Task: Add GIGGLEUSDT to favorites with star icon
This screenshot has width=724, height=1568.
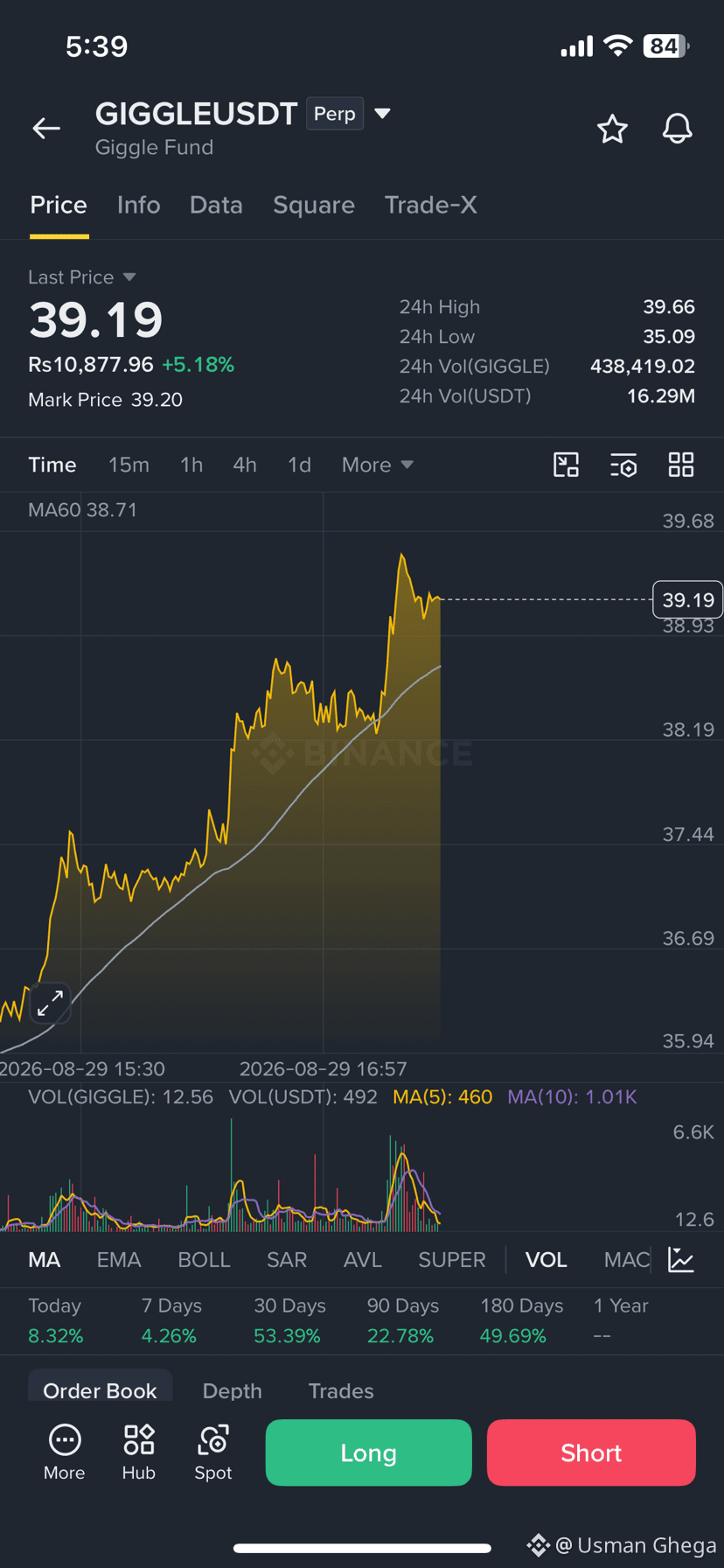Action: click(x=612, y=129)
